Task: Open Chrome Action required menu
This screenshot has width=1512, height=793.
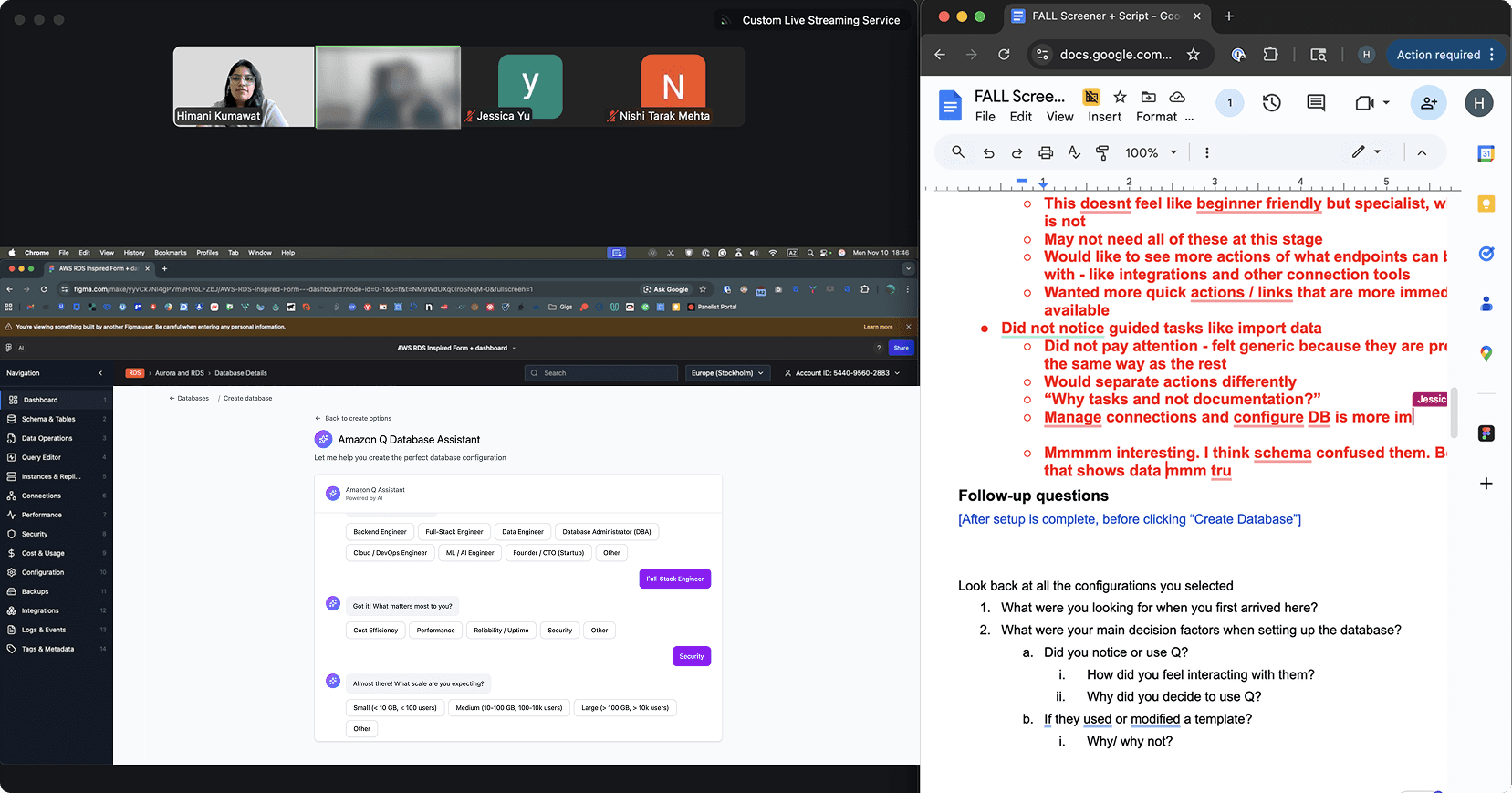Action: 1444,55
